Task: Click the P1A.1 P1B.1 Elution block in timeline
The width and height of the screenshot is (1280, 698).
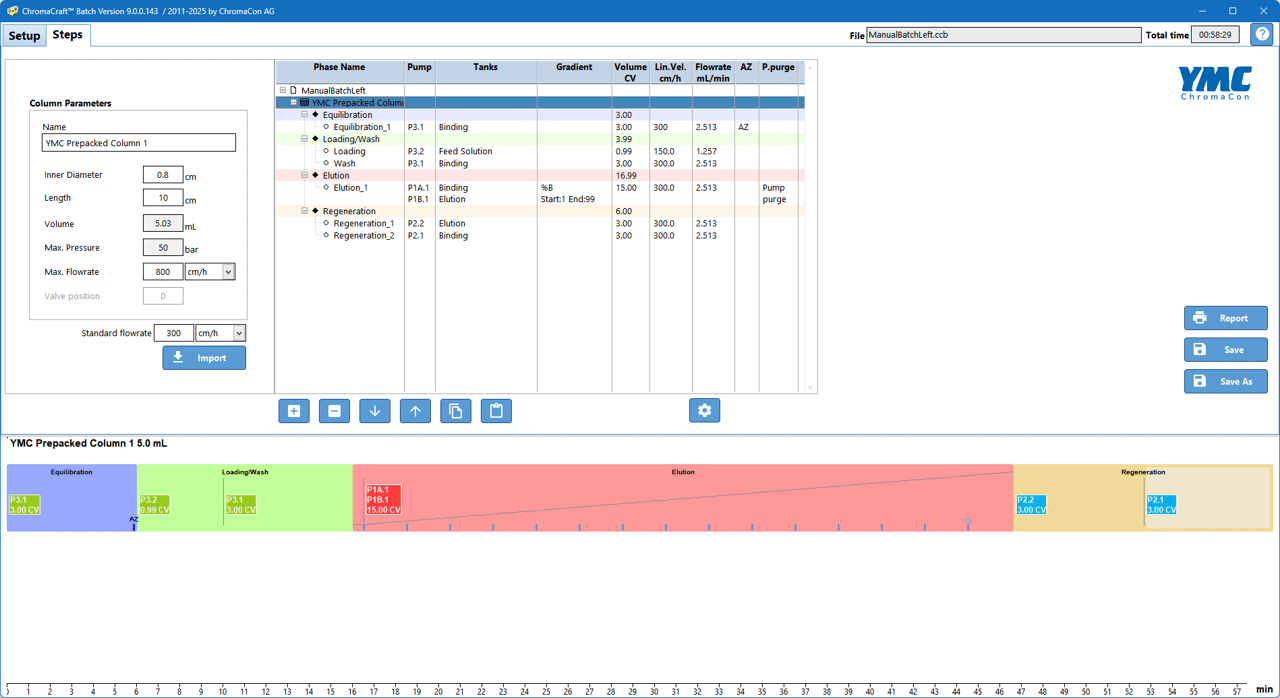Action: coord(383,500)
